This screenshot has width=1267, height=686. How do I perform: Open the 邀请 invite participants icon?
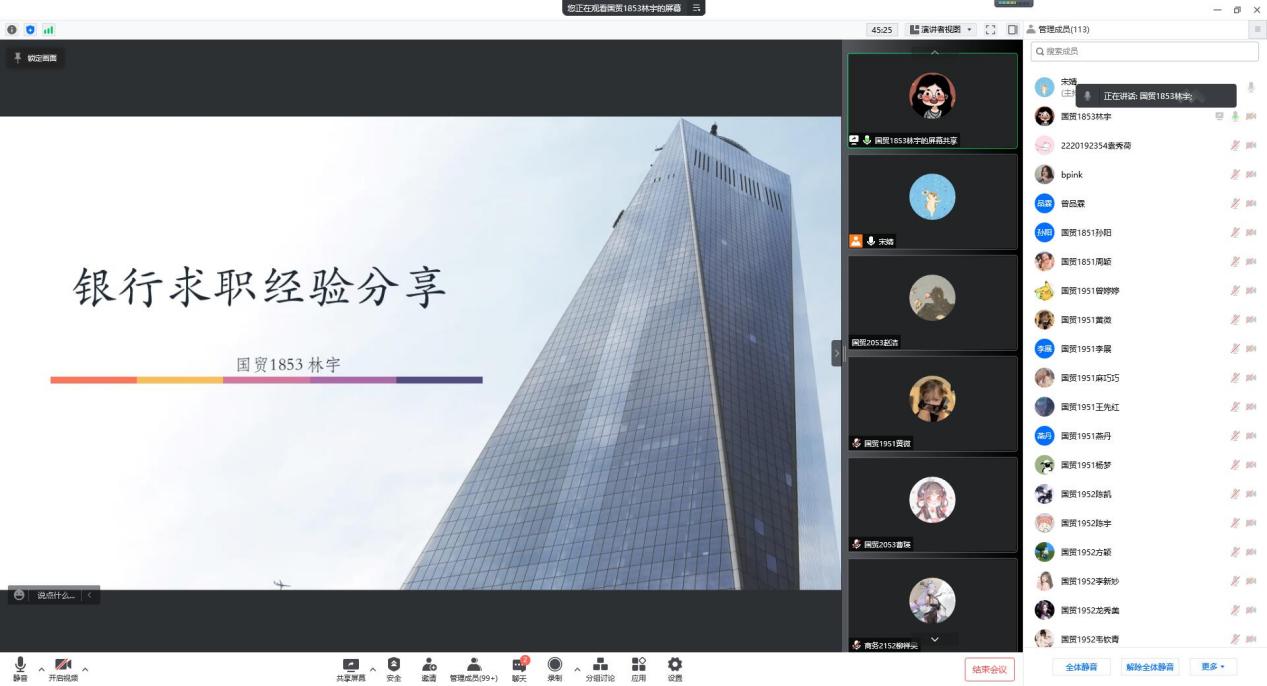(428, 665)
